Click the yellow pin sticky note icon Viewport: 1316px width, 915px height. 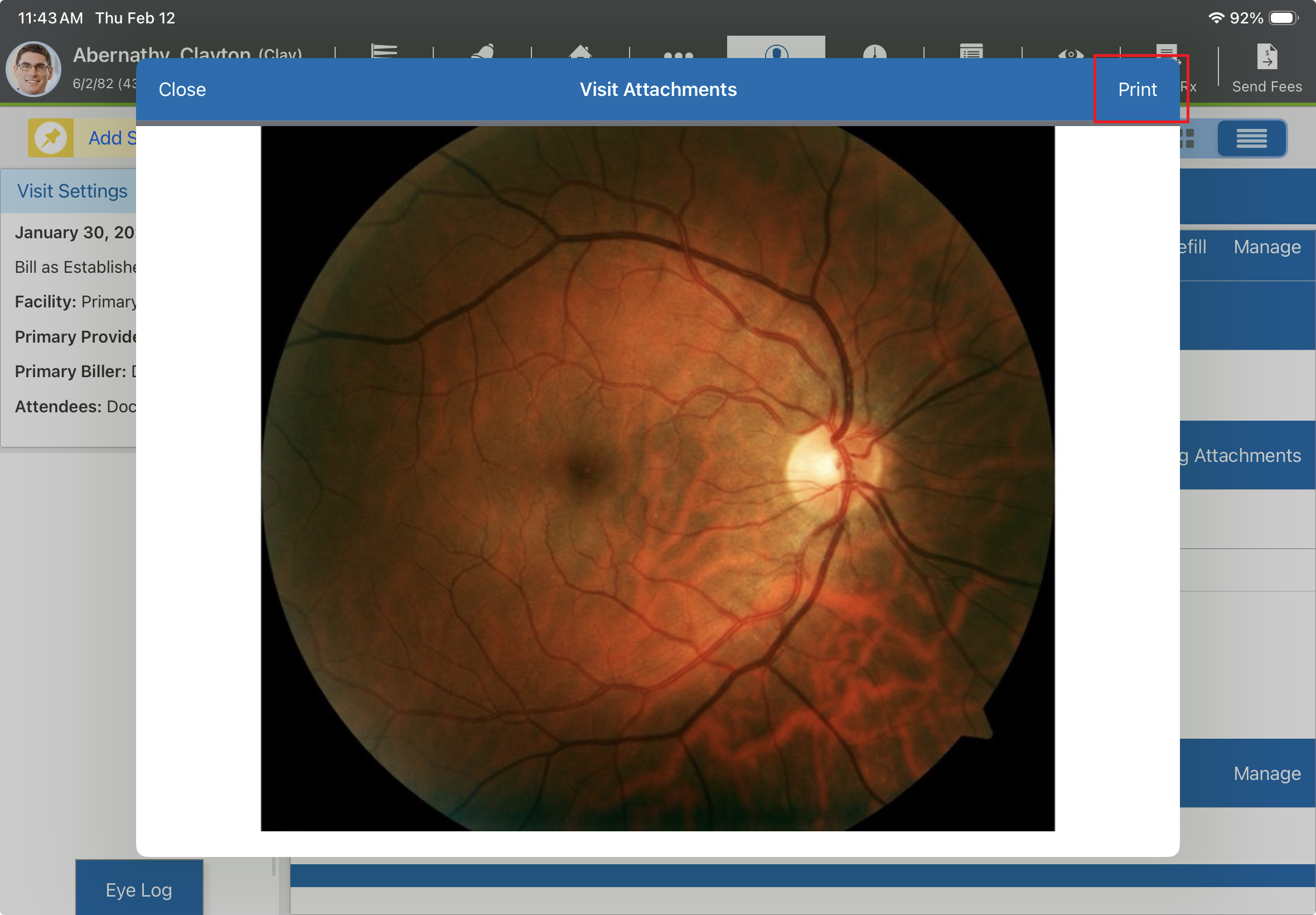coord(51,138)
